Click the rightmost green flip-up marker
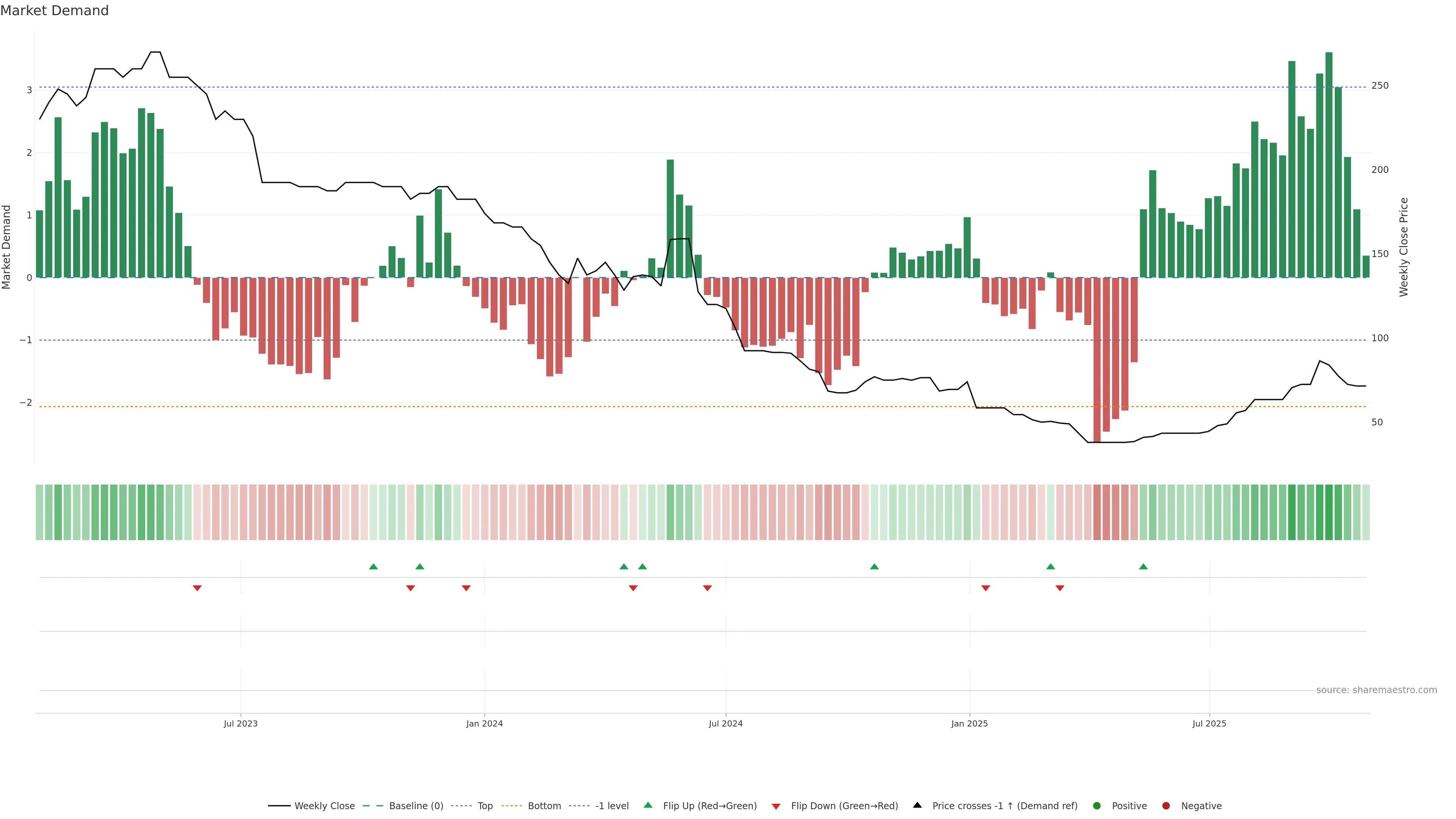 click(1144, 566)
